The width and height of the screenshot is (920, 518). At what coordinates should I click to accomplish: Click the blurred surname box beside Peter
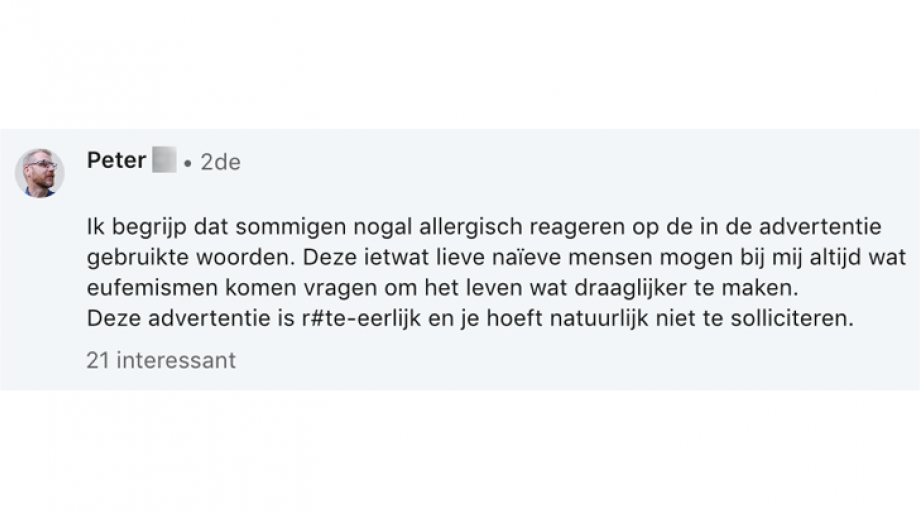(x=164, y=160)
